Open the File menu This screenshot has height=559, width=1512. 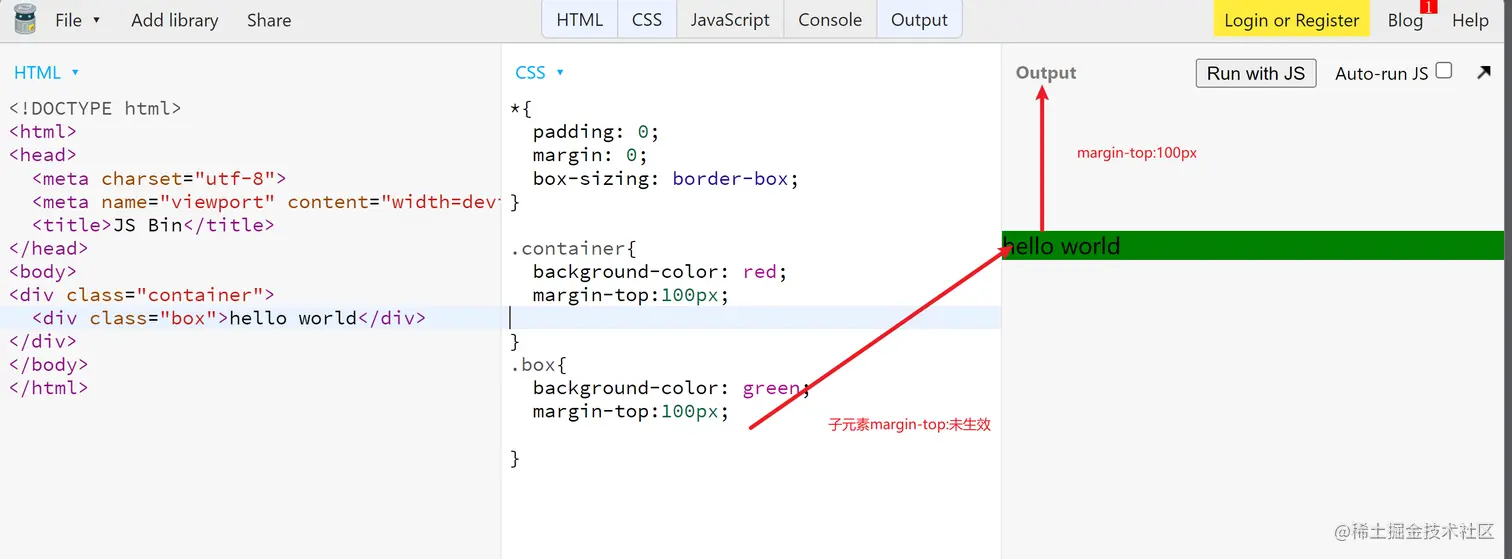click(78, 20)
